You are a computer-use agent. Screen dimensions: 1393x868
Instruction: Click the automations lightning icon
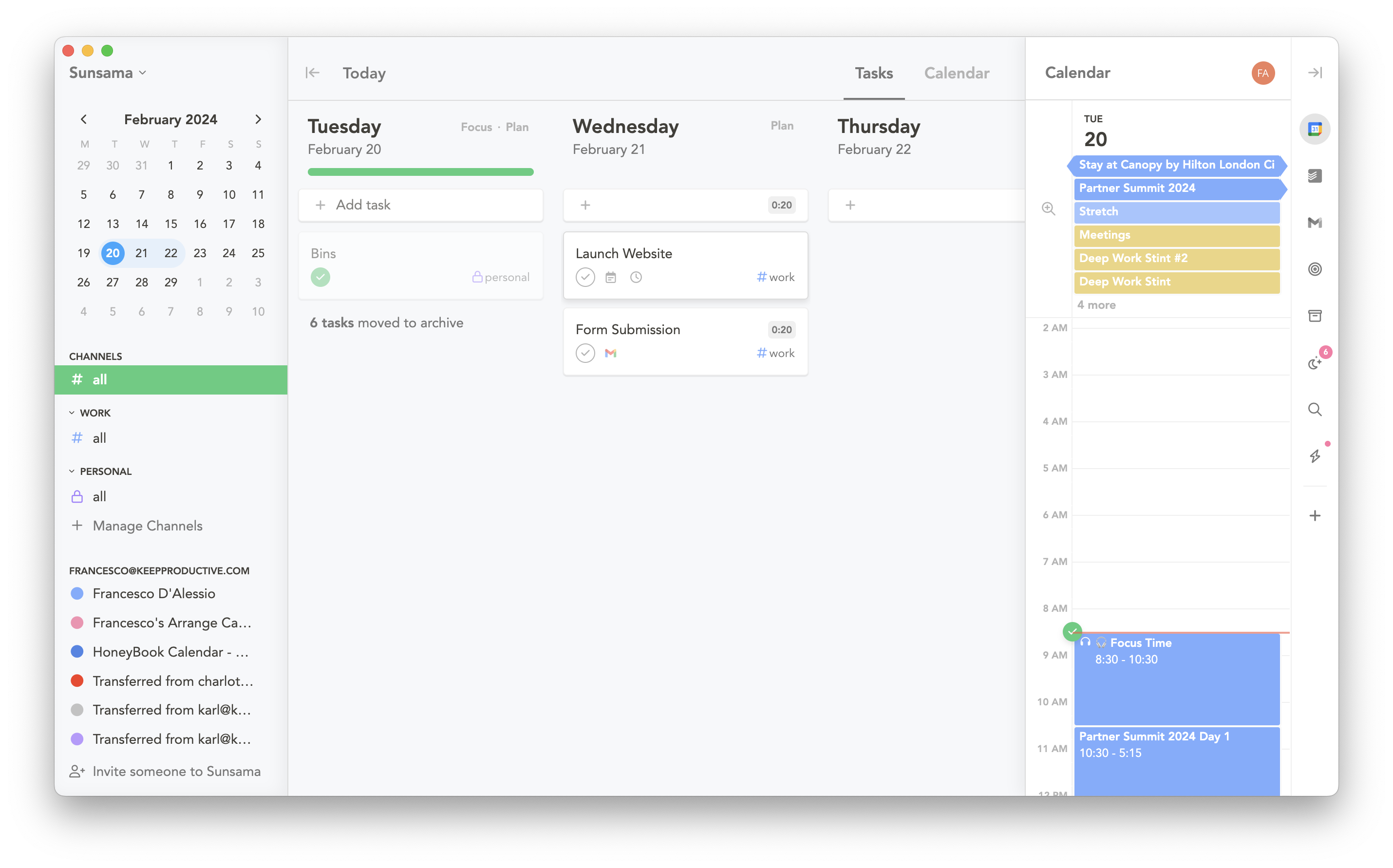coord(1316,455)
